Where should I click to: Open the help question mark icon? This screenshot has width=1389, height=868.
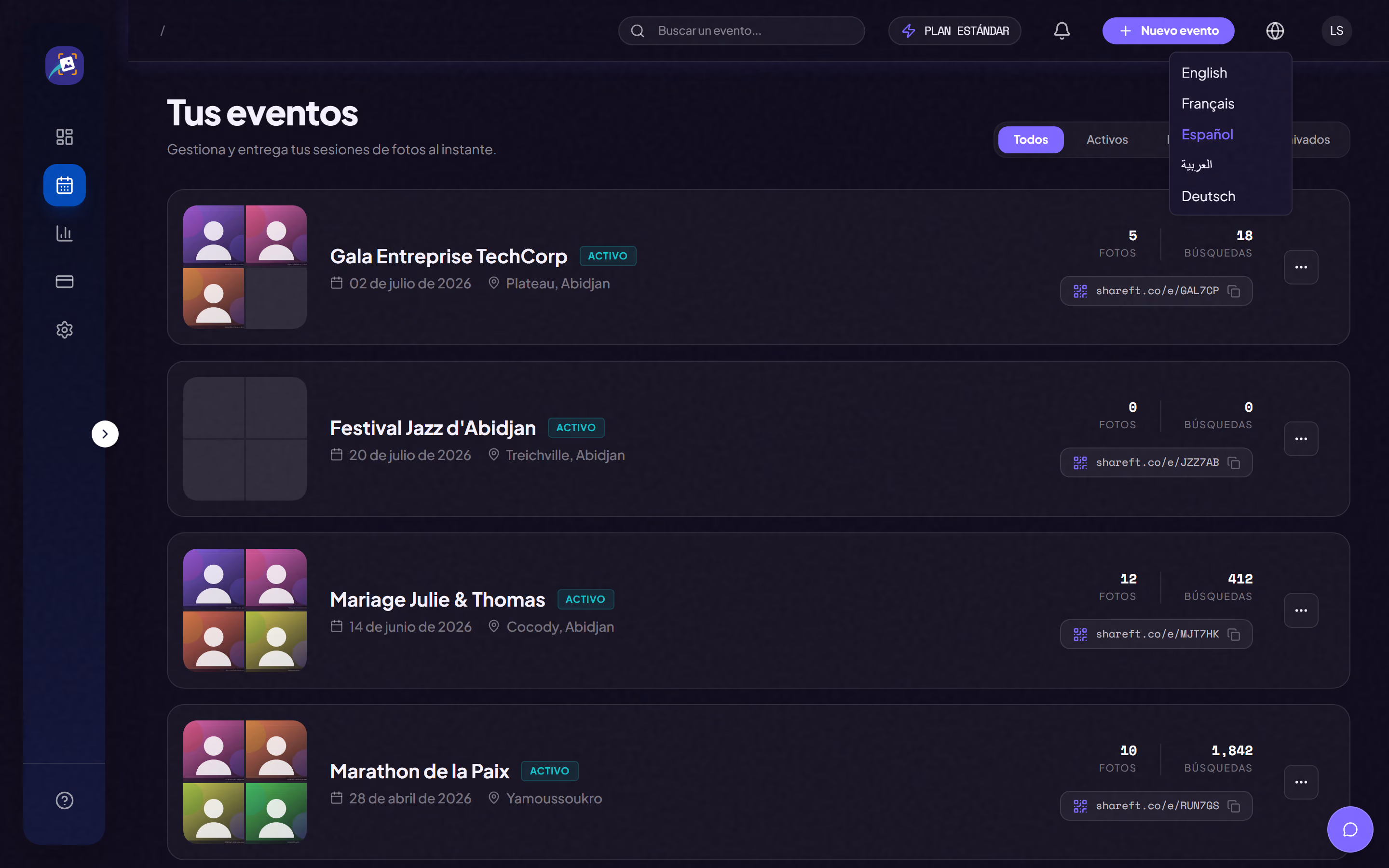tap(64, 800)
